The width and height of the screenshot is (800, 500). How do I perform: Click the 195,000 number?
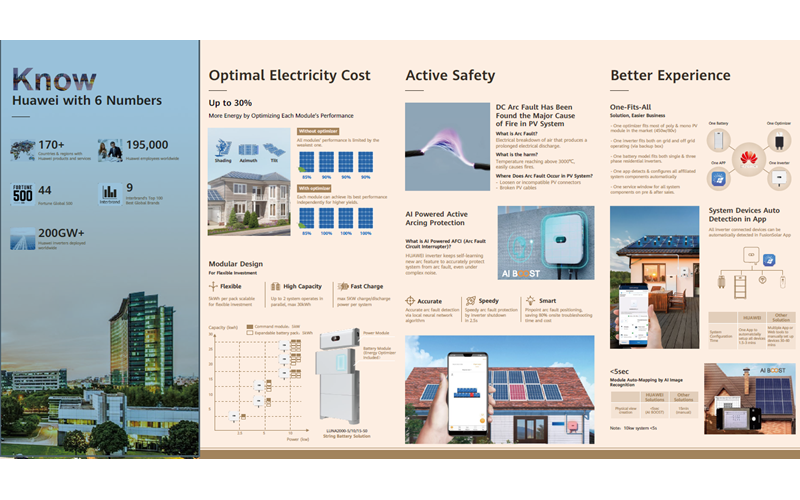click(147, 145)
